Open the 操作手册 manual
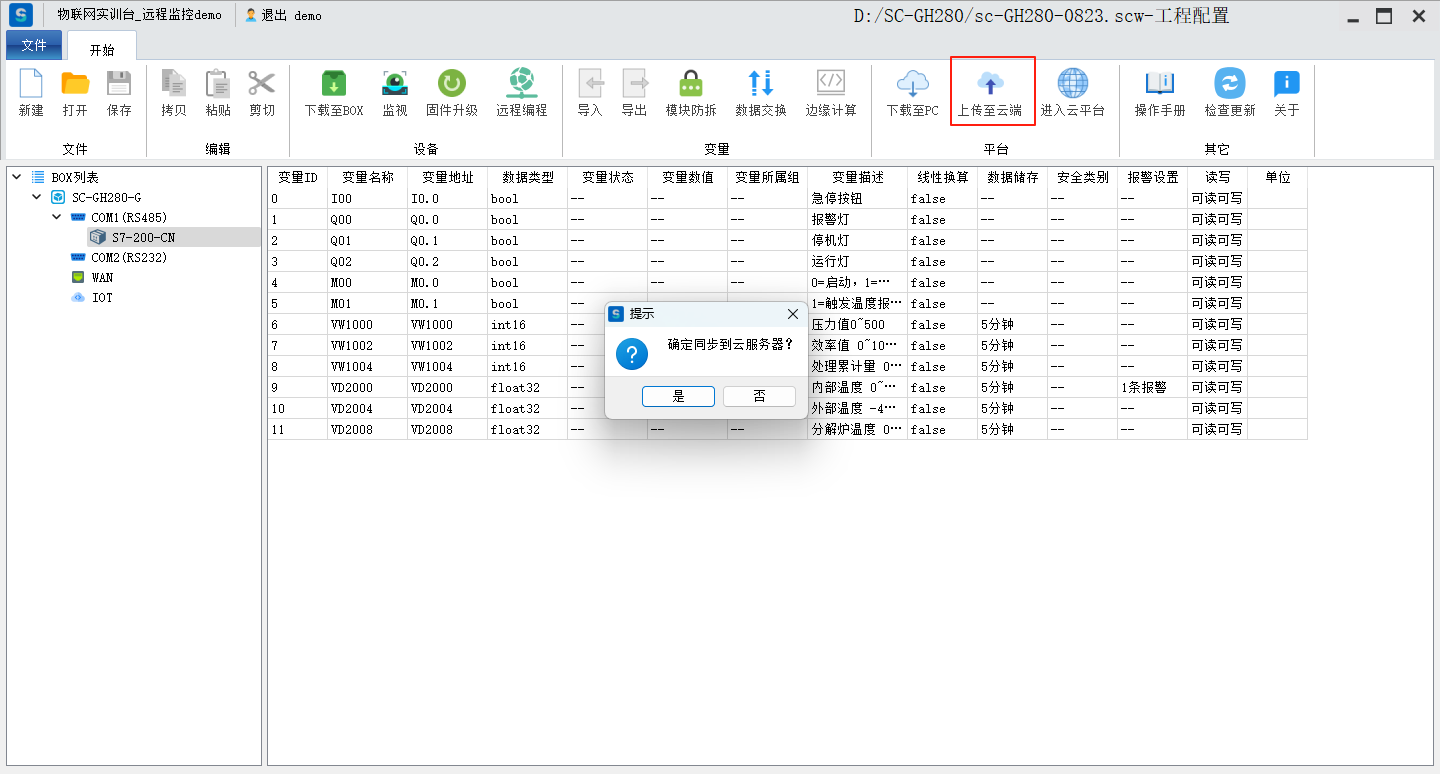 pos(1160,85)
